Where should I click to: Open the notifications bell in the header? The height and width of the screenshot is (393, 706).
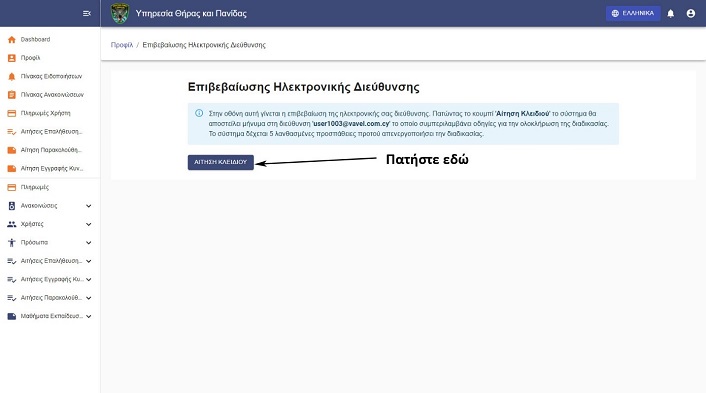tap(670, 14)
